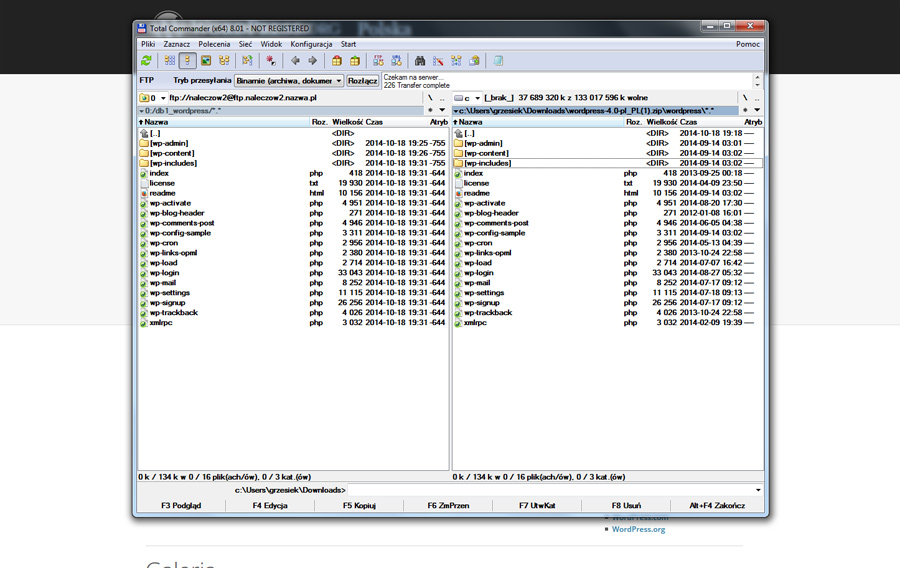
Task: Click the red star selection icon
Action: (270, 61)
